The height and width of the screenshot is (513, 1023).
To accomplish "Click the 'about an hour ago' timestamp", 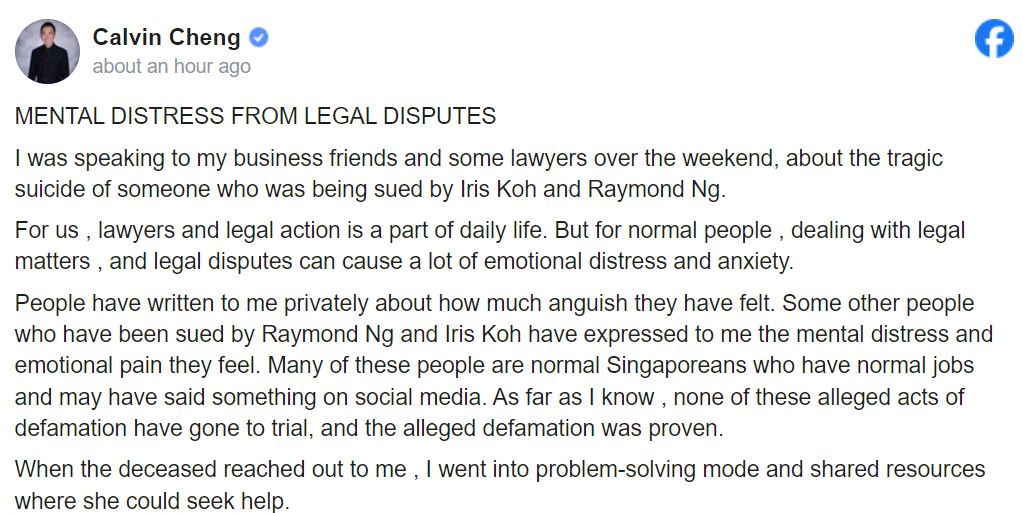I will coord(171,67).
